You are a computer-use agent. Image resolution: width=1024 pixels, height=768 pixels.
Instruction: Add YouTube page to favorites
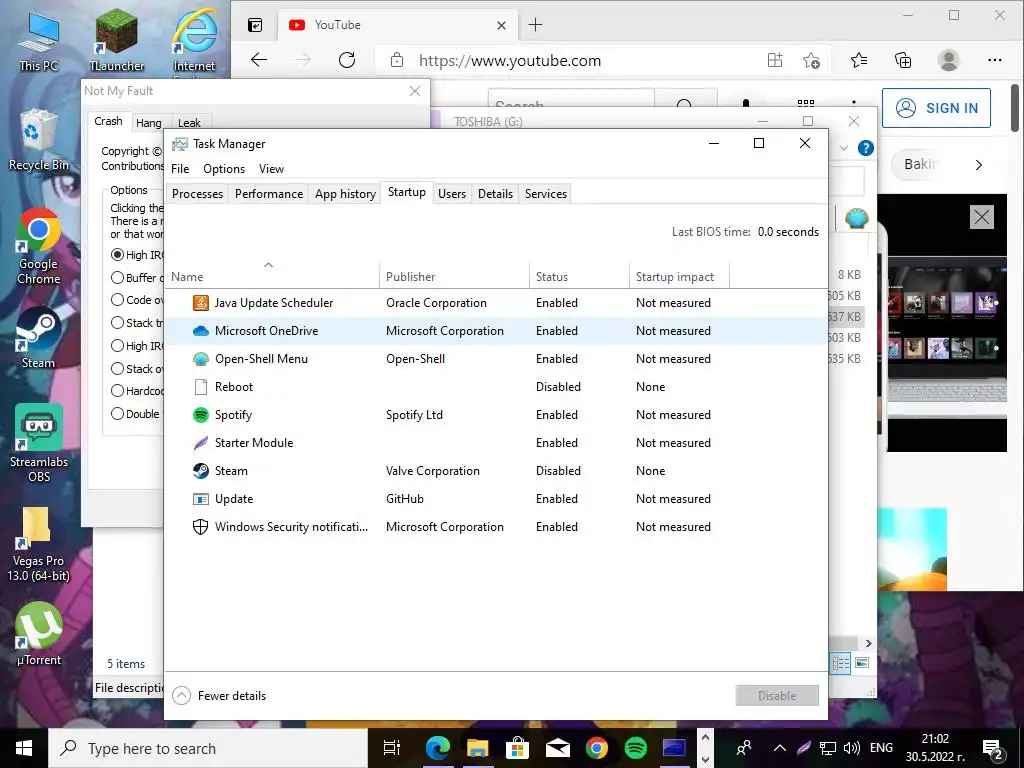point(812,61)
